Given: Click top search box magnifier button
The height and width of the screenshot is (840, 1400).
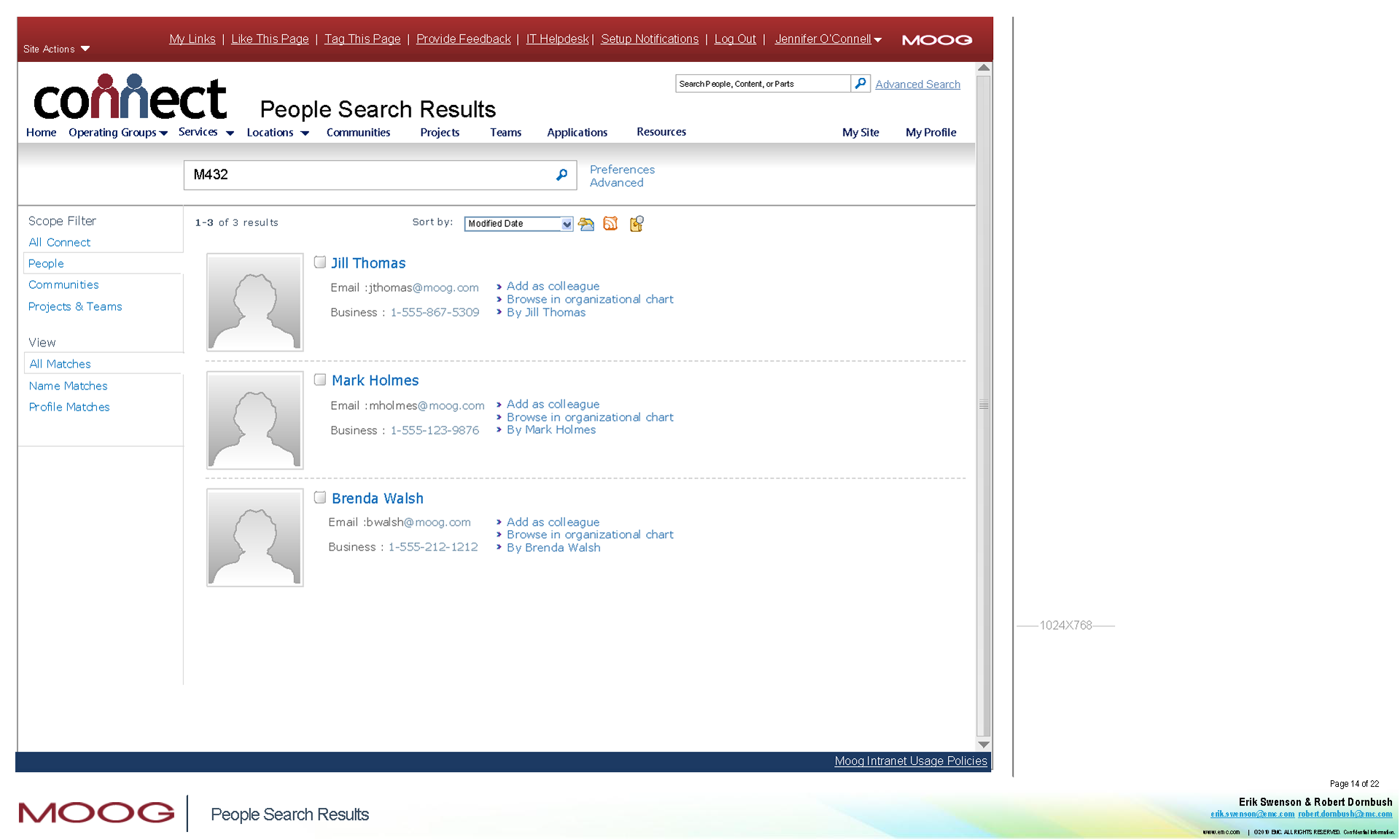Looking at the screenshot, I should coord(860,84).
